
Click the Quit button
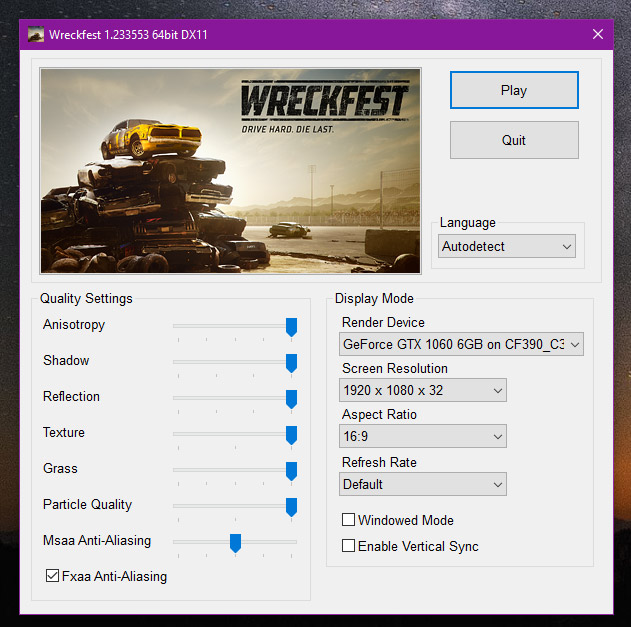514,140
